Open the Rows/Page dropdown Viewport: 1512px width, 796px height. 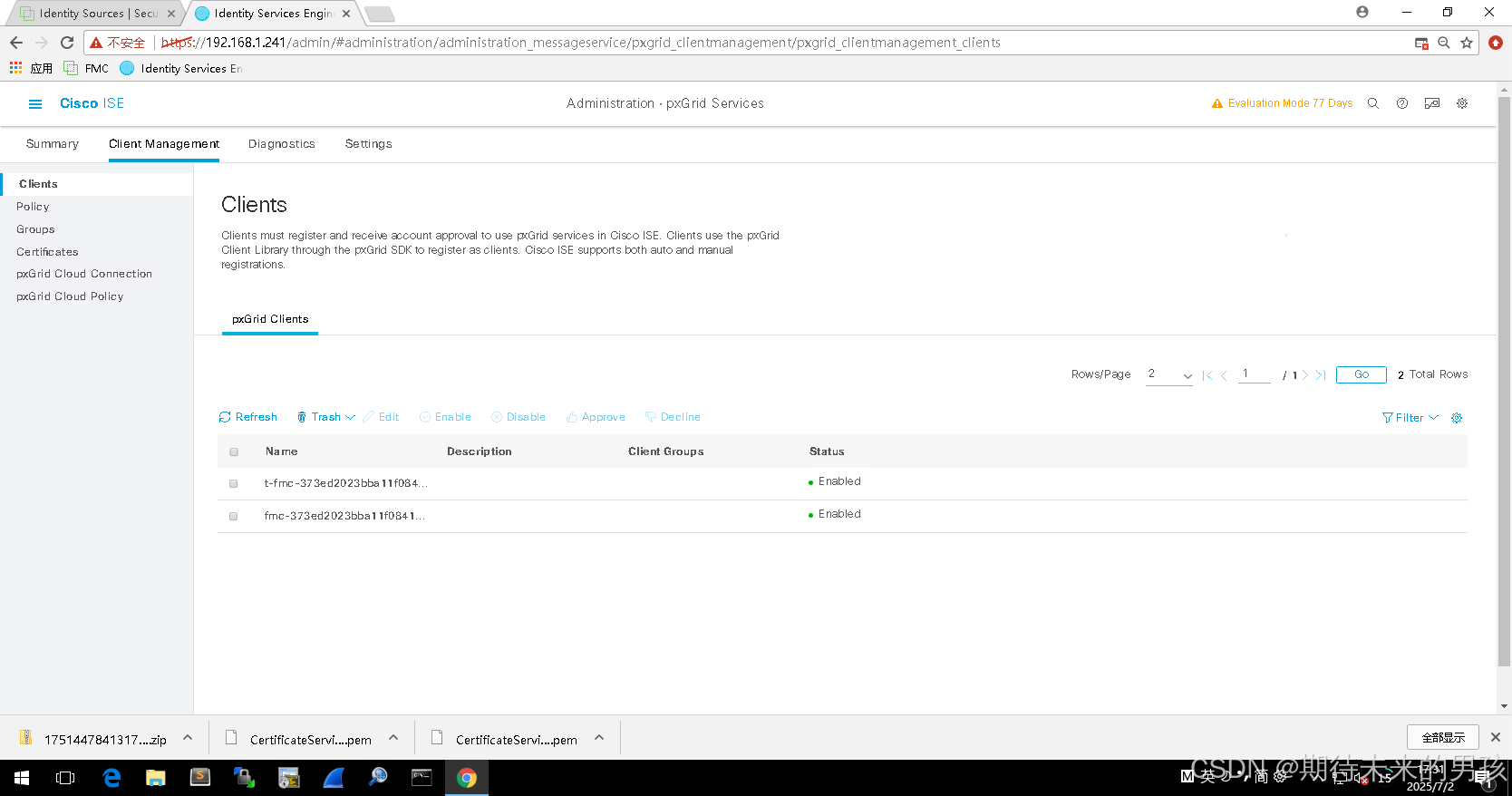click(x=1169, y=374)
